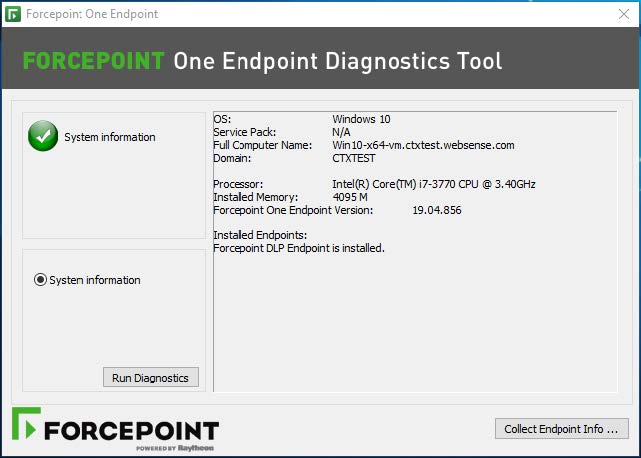
Task: Click System information label beside the checkmark
Action: click(110, 137)
